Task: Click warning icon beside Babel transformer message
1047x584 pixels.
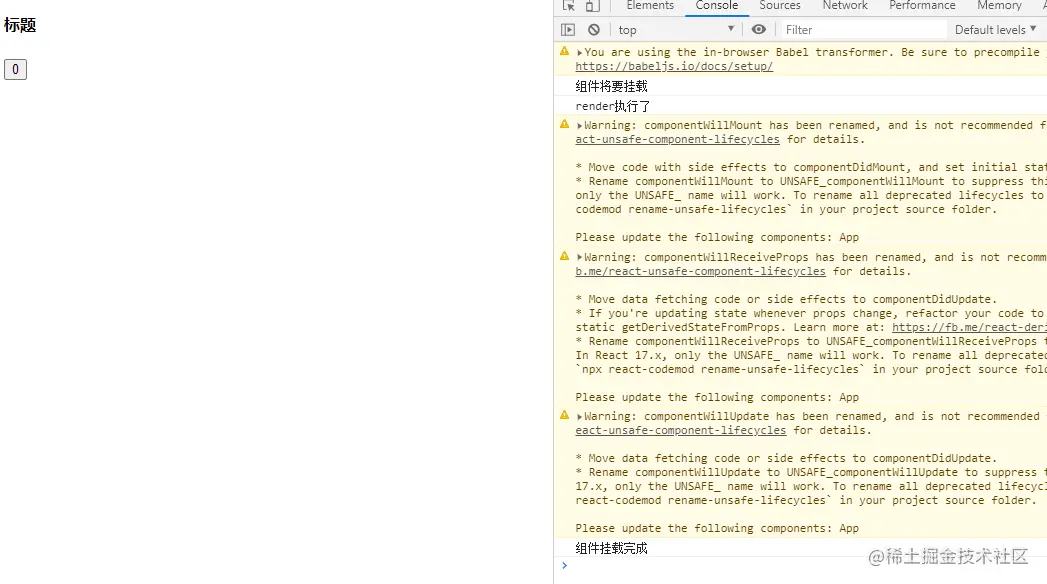Action: tap(564, 51)
